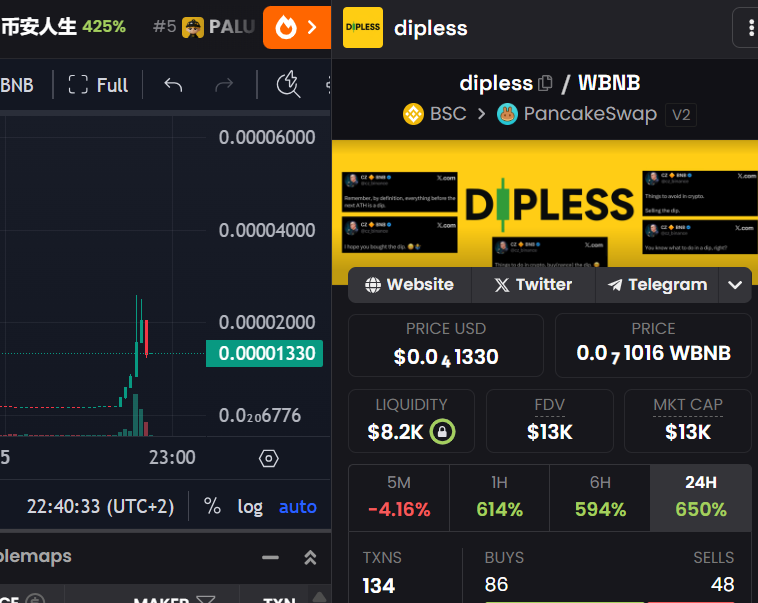
Task: Expand chart with Full screen button
Action: pyautogui.click(x=98, y=85)
